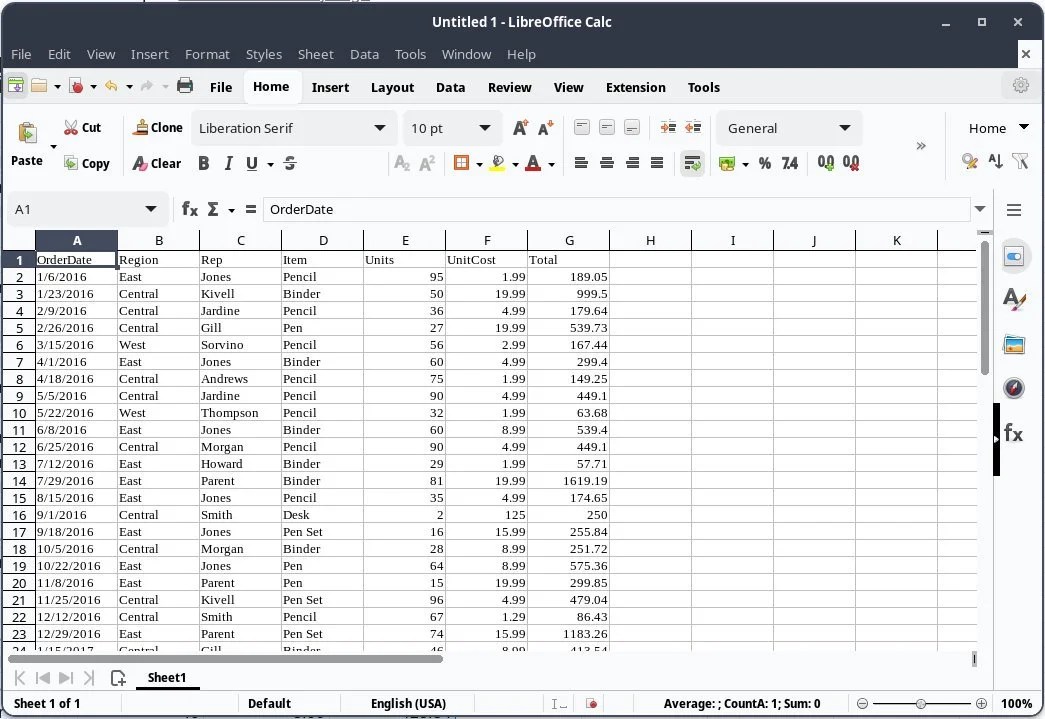Open the Navigator from the sidebar
Screen dimensions: 1045x719
pyautogui.click(x=1014, y=388)
